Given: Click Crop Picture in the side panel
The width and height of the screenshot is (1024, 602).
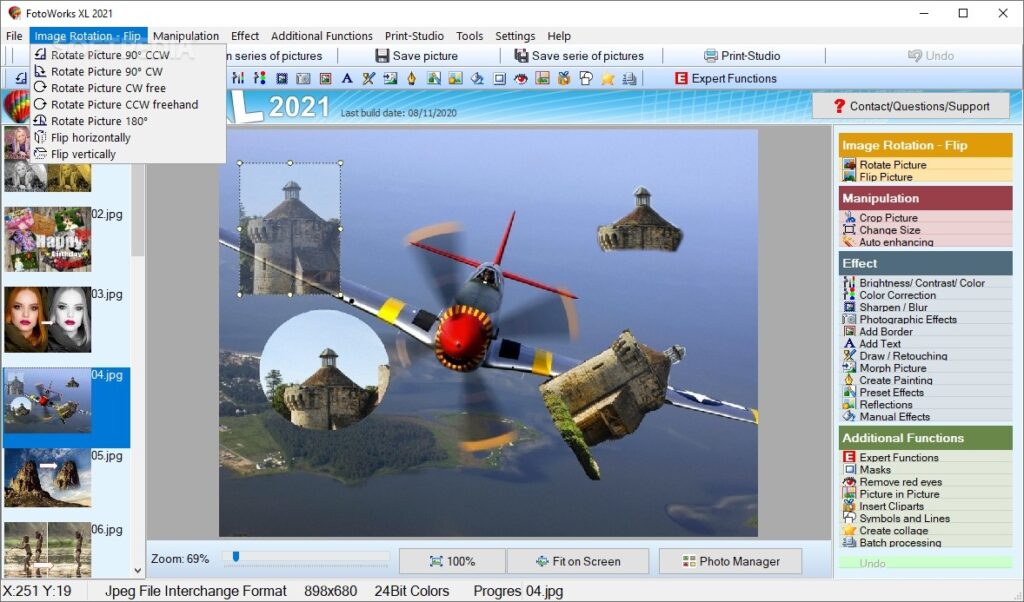Looking at the screenshot, I should (888, 217).
